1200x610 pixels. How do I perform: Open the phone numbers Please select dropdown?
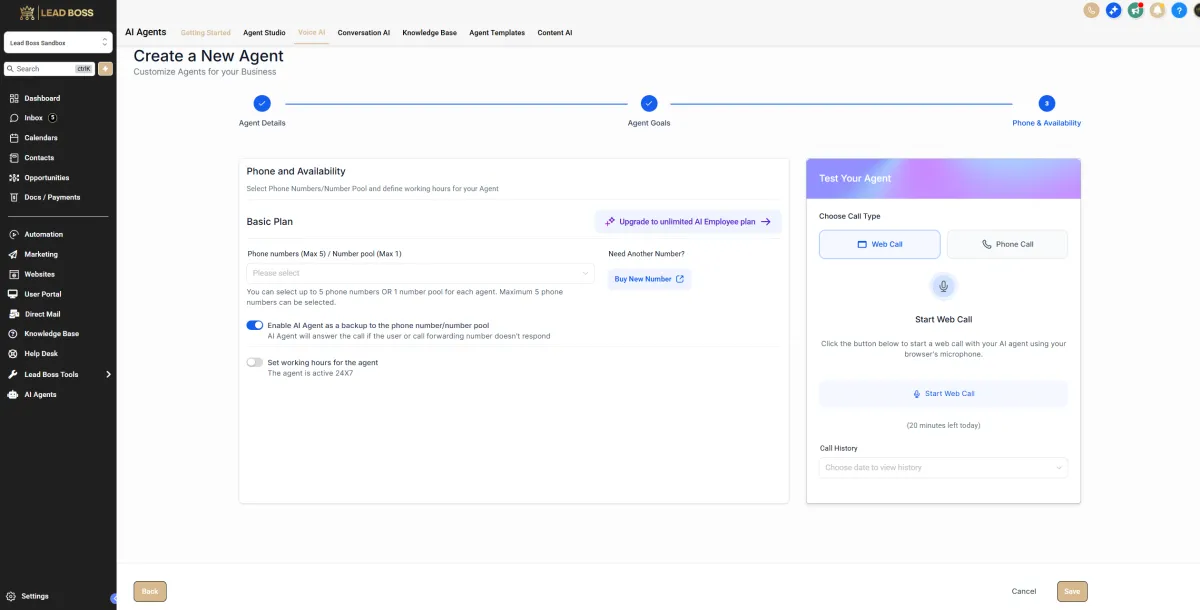tap(420, 273)
